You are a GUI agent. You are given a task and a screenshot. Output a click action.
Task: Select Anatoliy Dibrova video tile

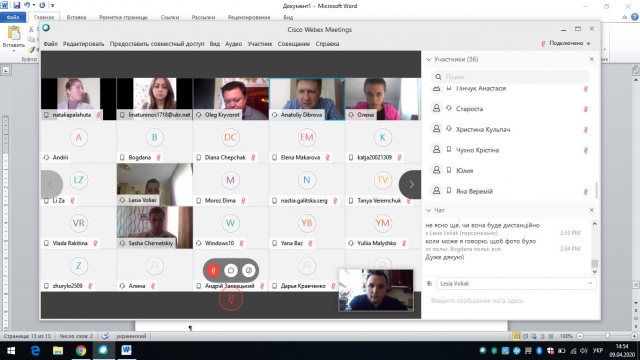coord(307,99)
